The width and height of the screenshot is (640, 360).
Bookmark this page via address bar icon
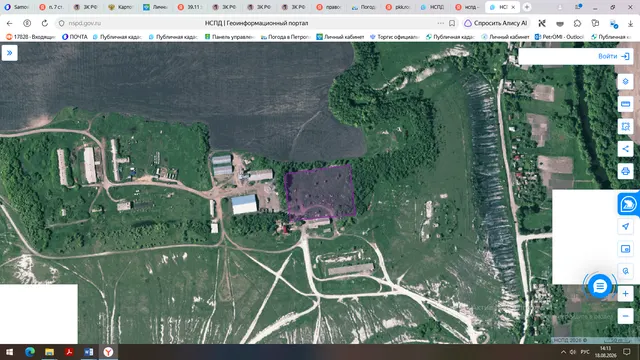point(452,23)
